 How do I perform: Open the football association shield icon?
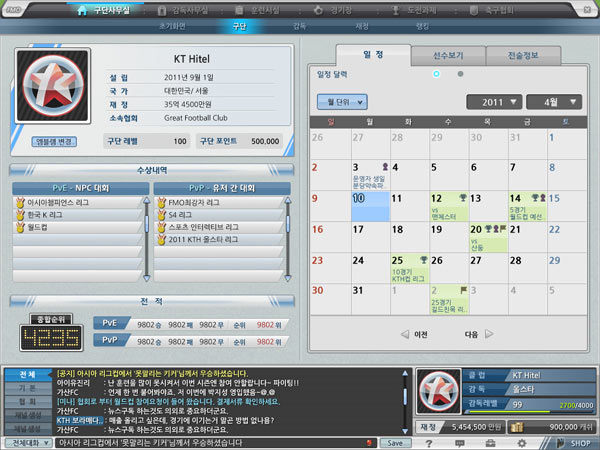[474, 10]
